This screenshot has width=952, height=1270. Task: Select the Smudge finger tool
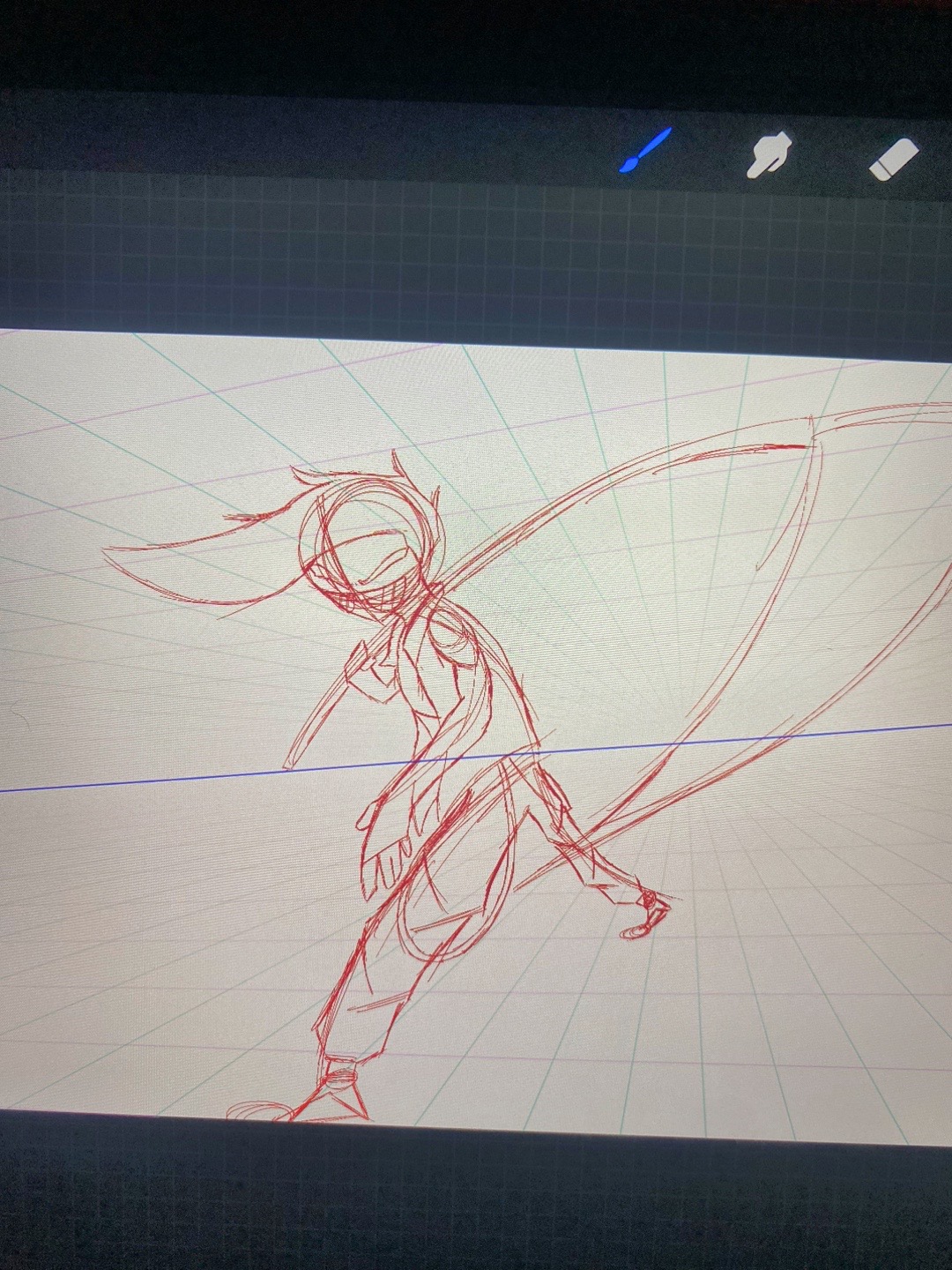pos(769,155)
